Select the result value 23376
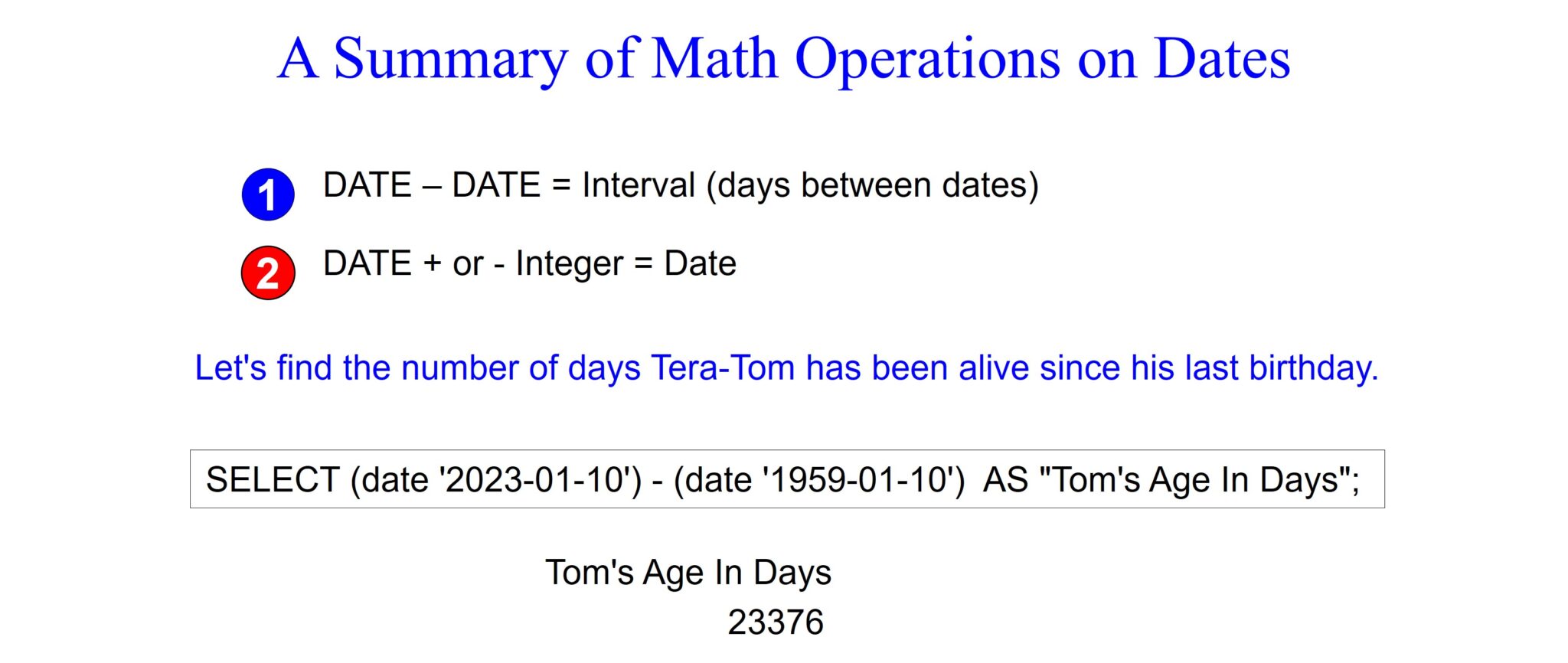 [x=775, y=622]
